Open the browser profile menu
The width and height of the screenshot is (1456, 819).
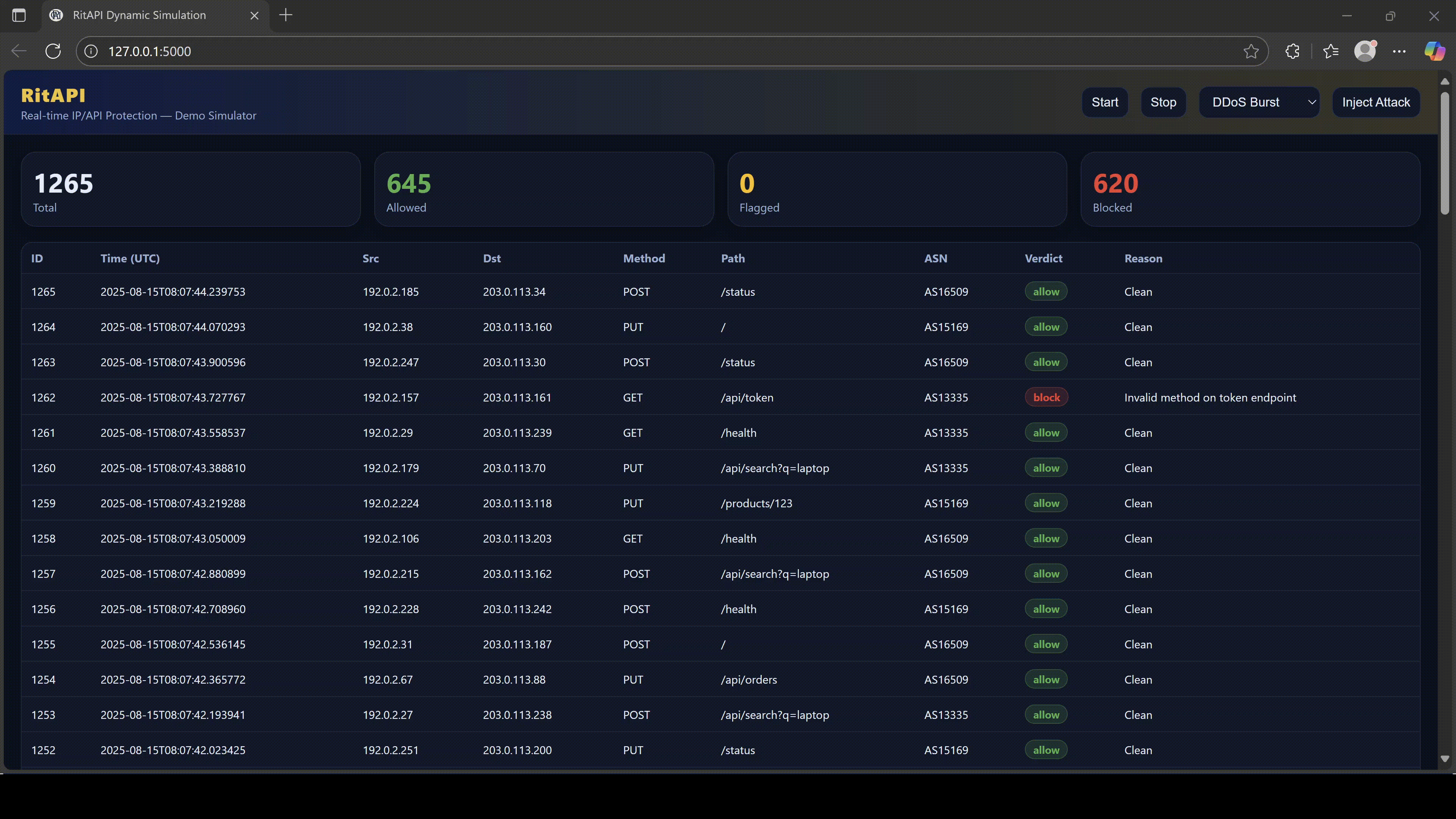tap(1365, 51)
